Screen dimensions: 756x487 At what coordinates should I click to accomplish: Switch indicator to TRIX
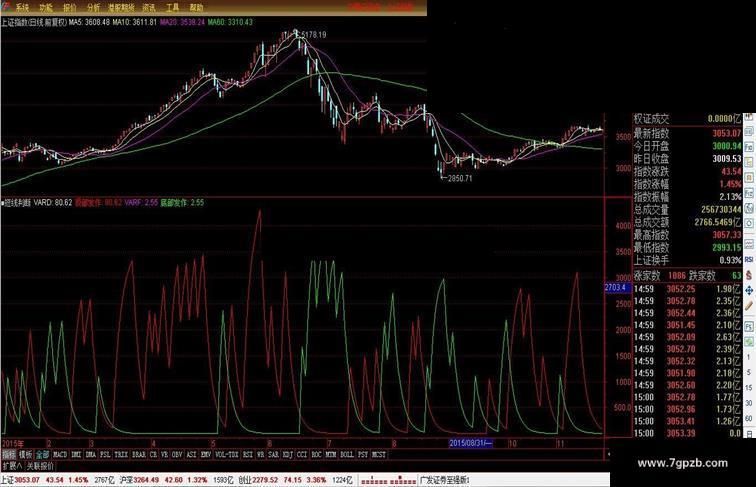tap(122, 454)
